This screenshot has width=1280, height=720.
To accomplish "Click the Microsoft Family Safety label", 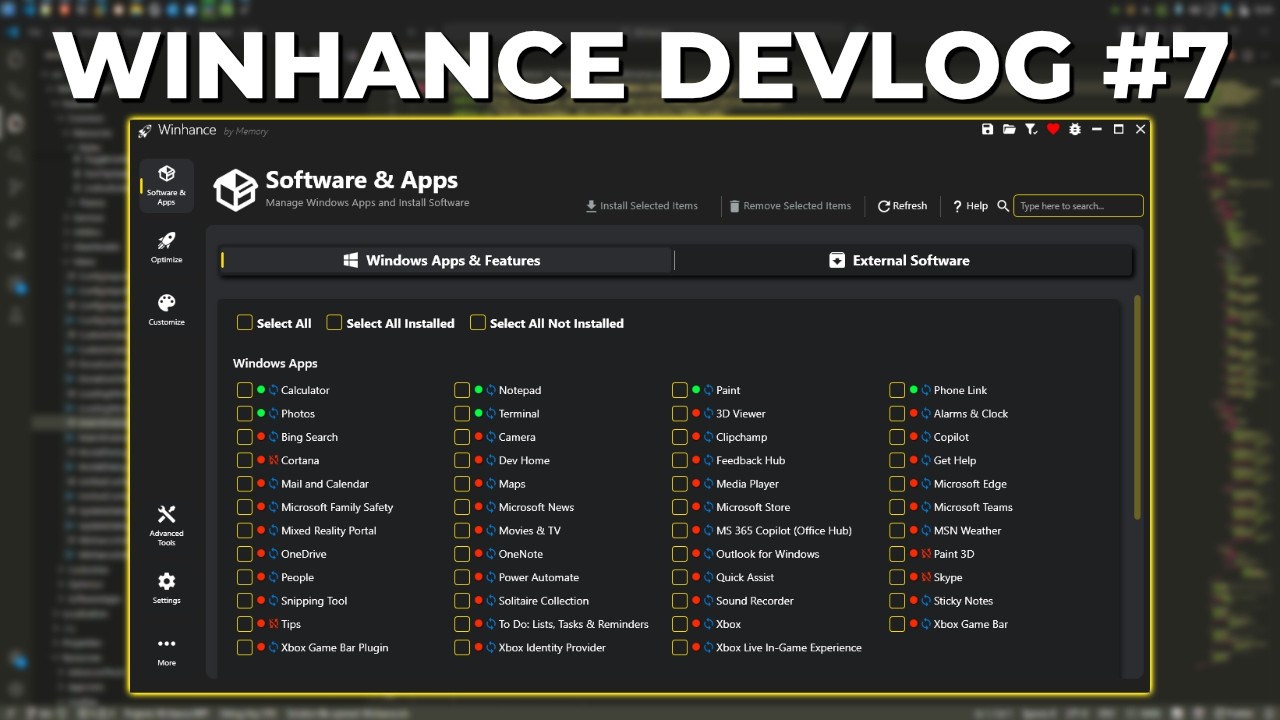I will click(x=337, y=507).
